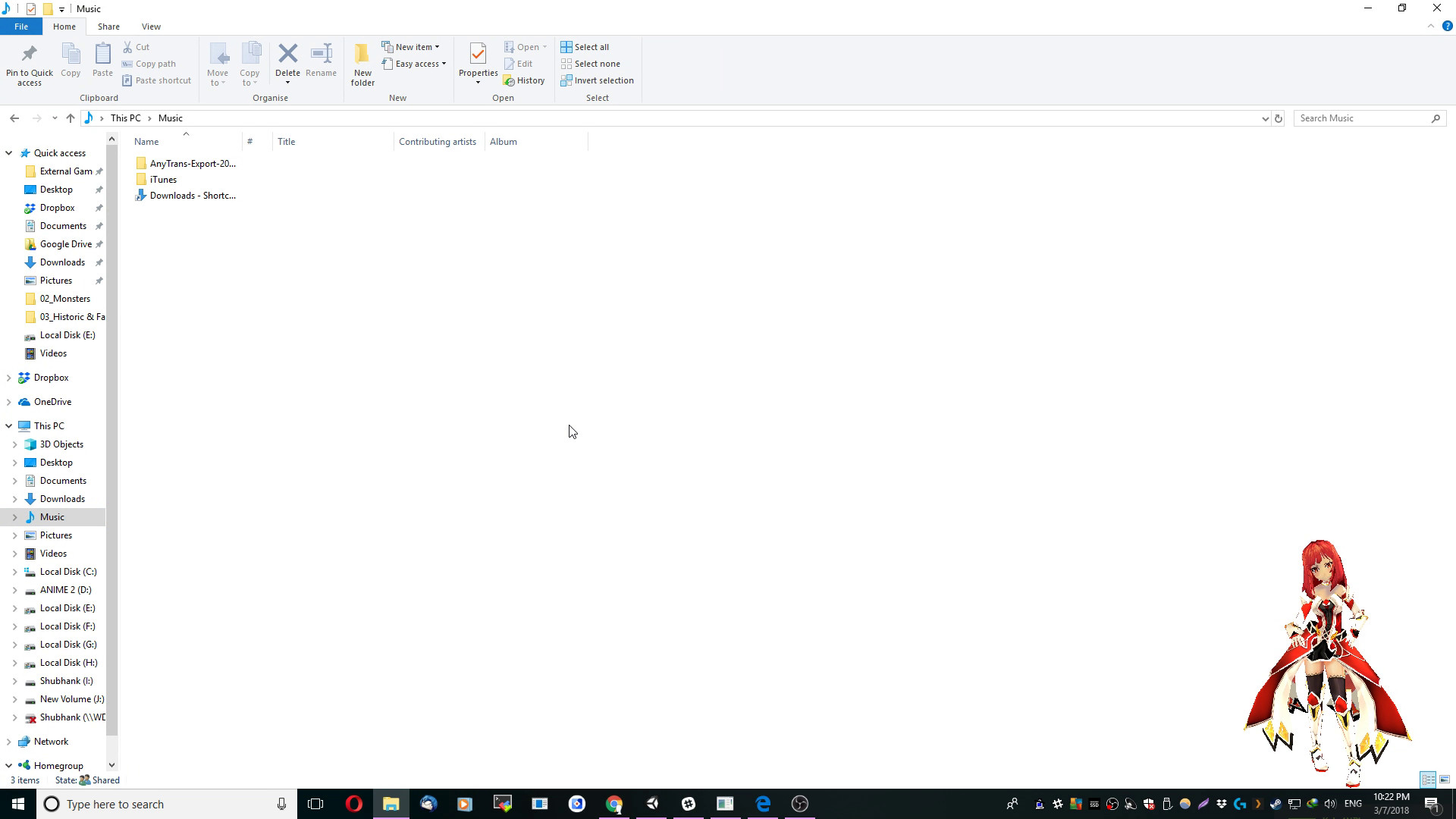Open the Steam icon in system tray
The image size is (1456, 819).
[x=1275, y=804]
